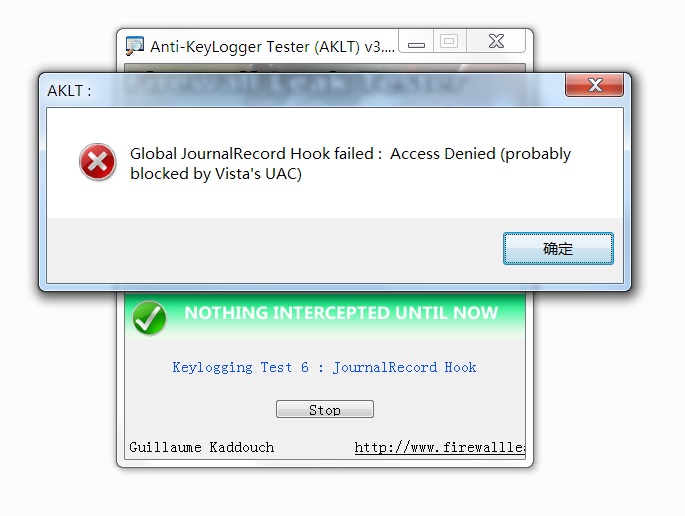Click the word 'JournalRecord Hook' in the blue test label
This screenshot has height=516, width=685.
click(x=405, y=367)
